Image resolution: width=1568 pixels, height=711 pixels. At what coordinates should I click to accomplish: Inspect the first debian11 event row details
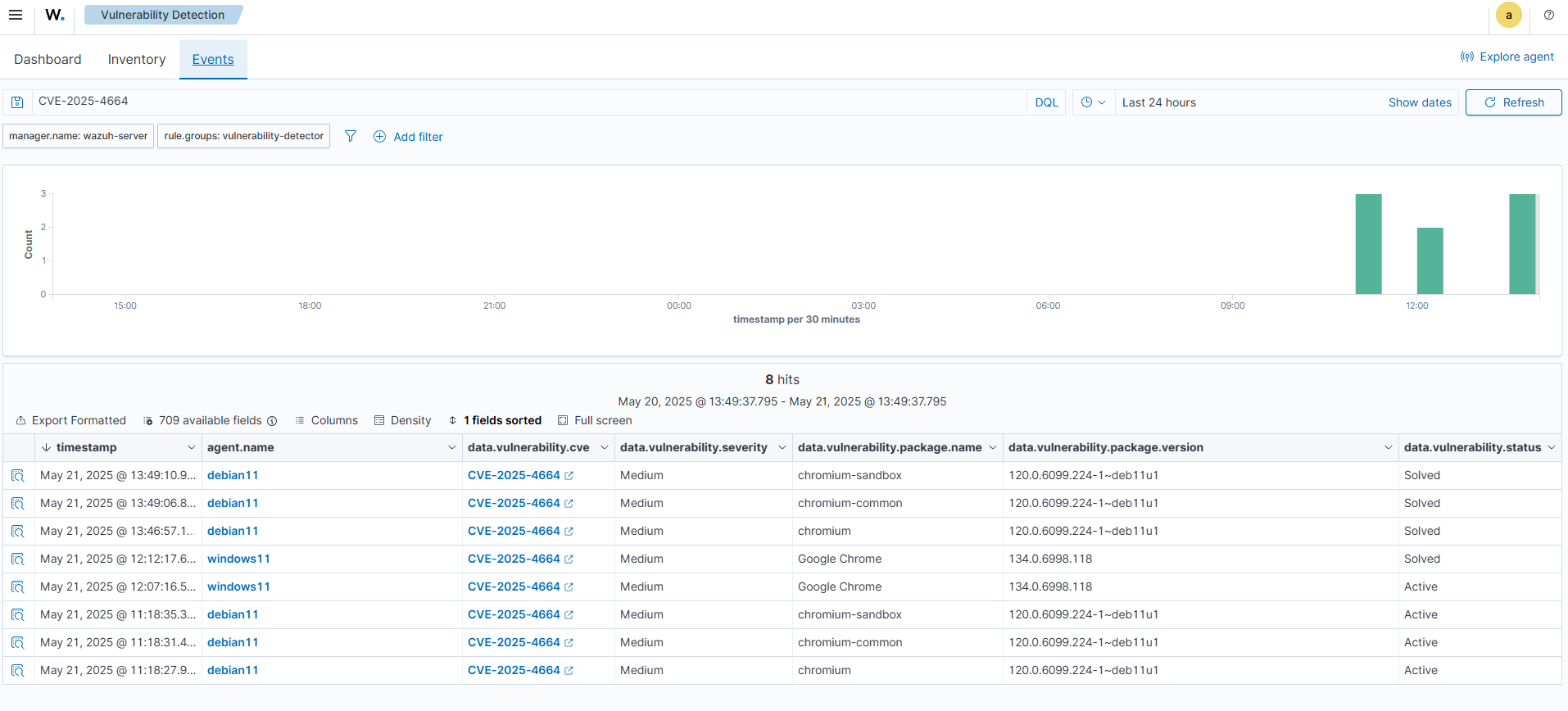[18, 476]
